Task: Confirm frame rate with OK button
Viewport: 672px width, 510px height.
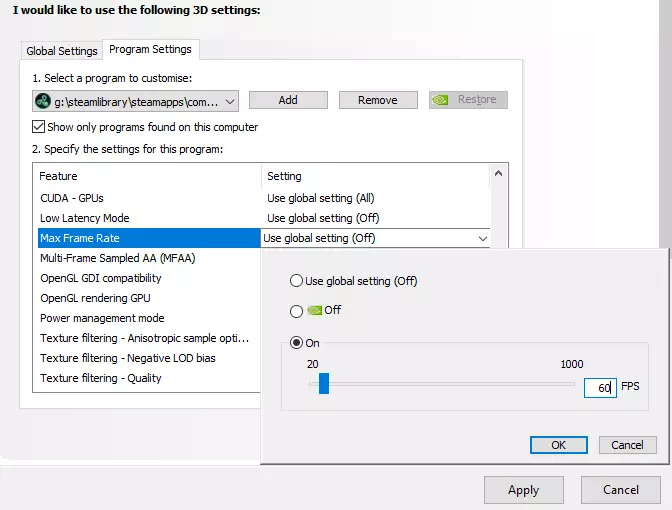Action: [558, 445]
